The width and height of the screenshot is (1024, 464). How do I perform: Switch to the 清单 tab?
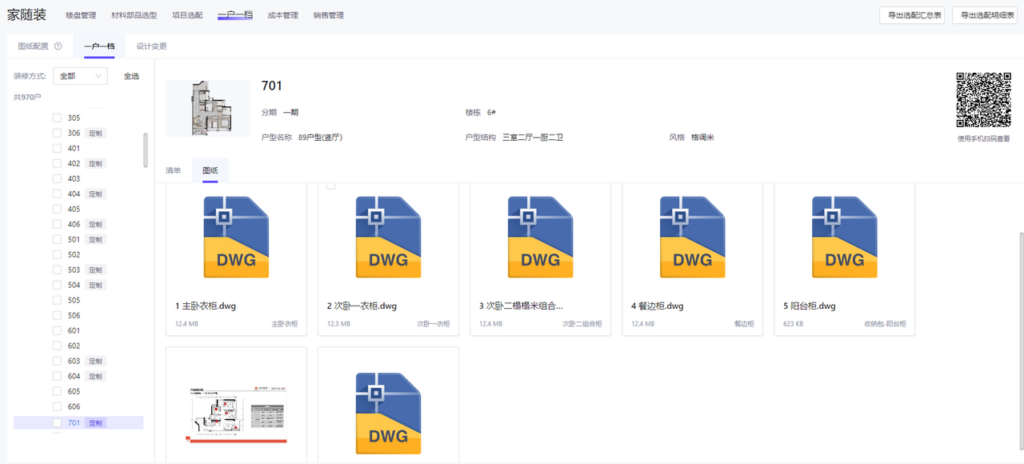(173, 171)
